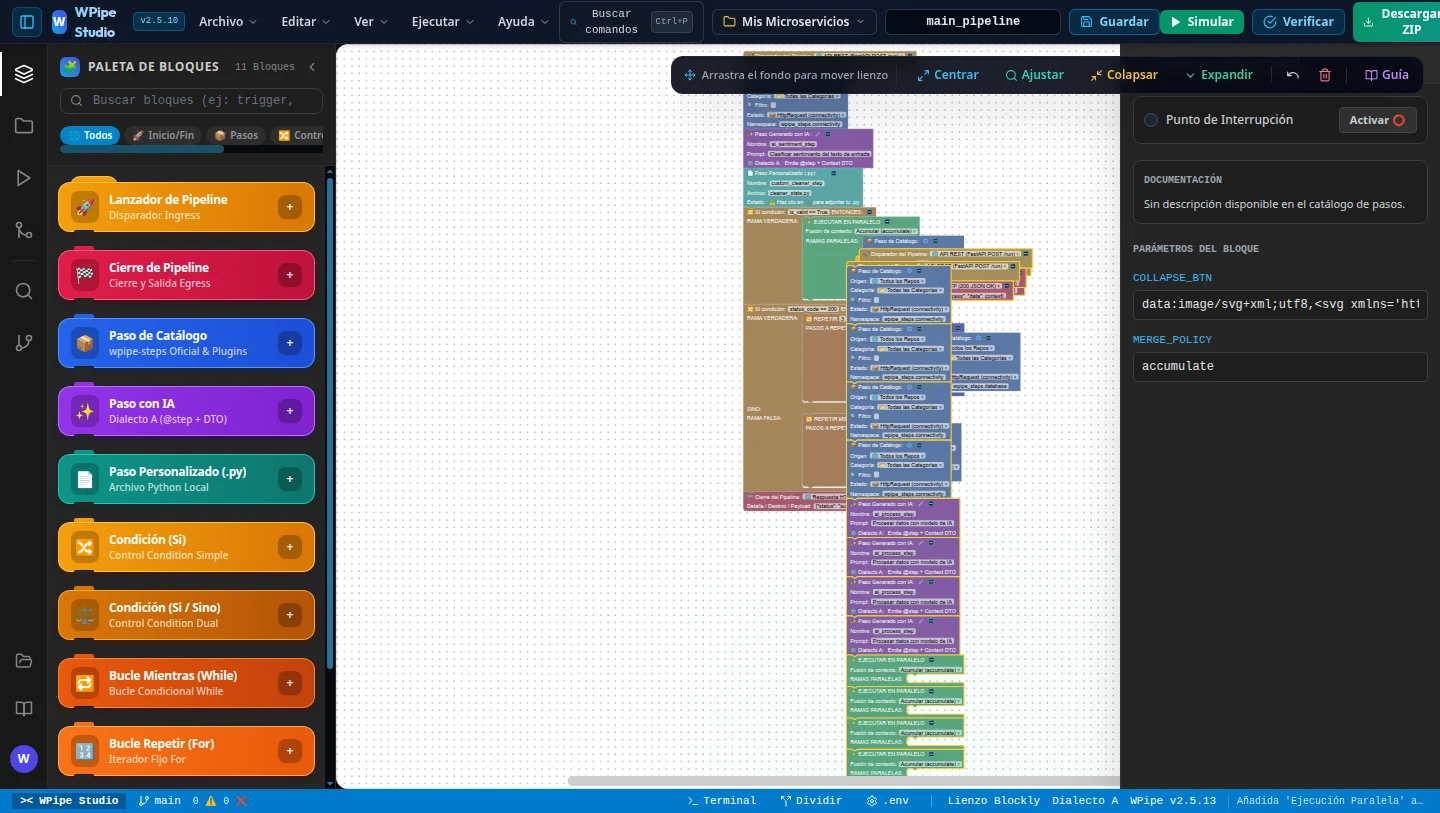Click the undo arrow in canvas toolbar
The width and height of the screenshot is (1440, 813).
(x=1293, y=75)
